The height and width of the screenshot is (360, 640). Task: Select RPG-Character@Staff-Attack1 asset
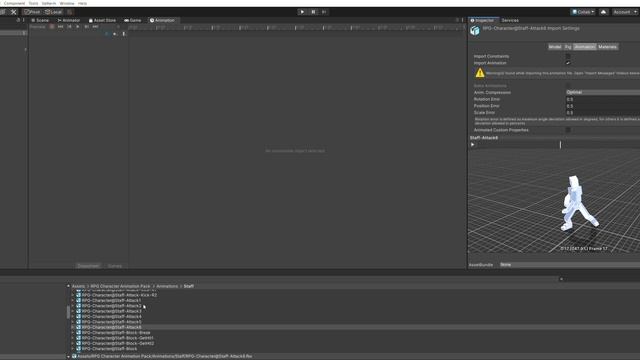pos(111,300)
